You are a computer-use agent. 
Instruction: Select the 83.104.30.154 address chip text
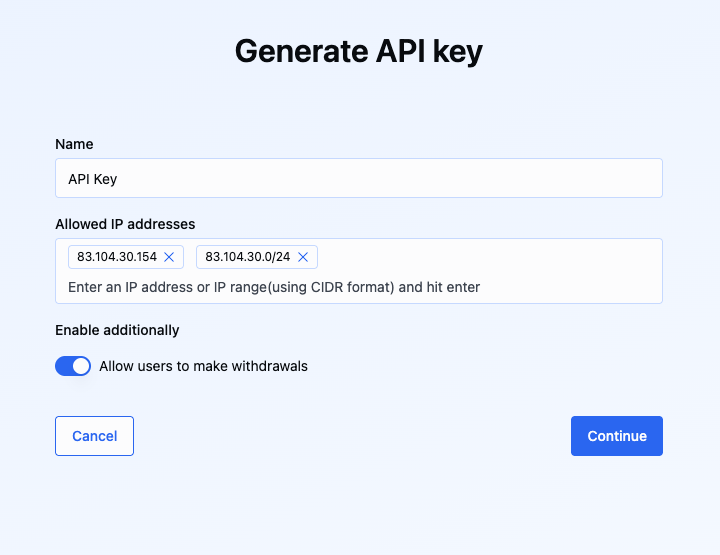tap(117, 257)
